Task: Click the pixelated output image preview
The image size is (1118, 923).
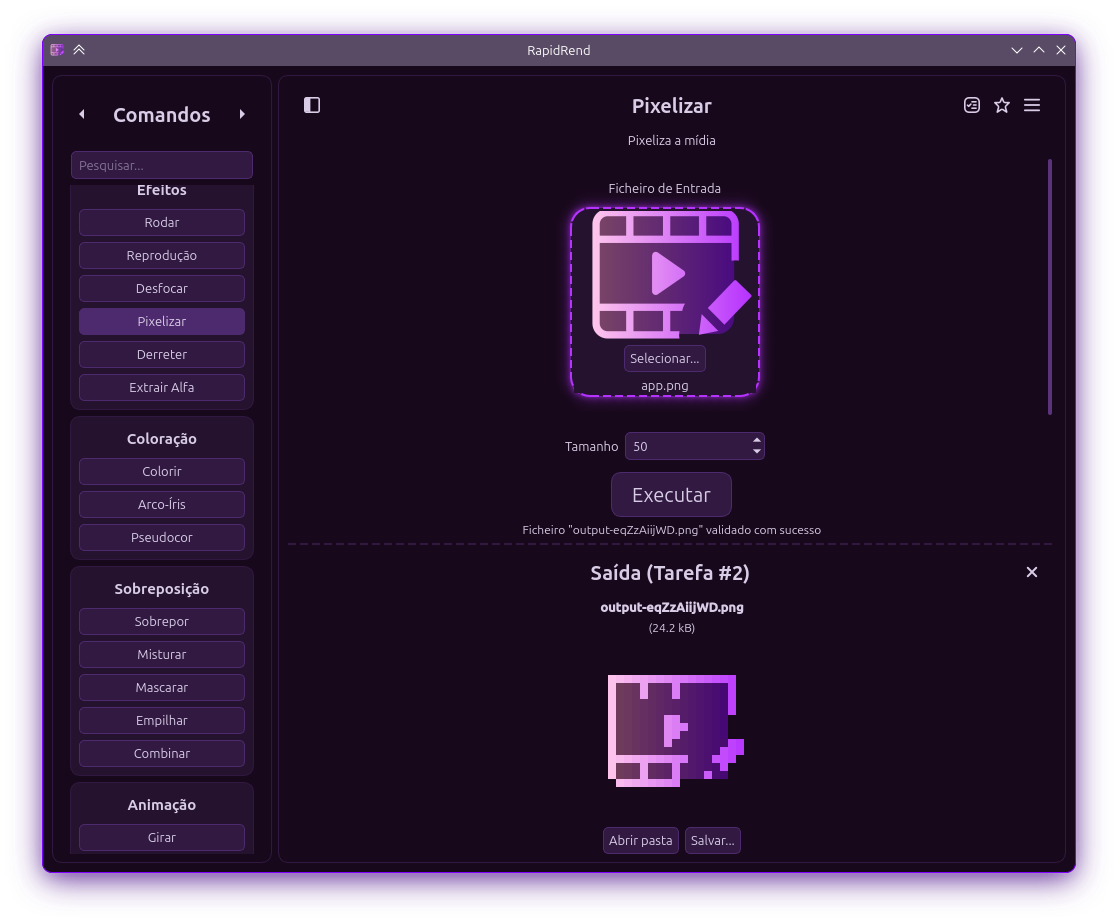Action: (x=675, y=731)
